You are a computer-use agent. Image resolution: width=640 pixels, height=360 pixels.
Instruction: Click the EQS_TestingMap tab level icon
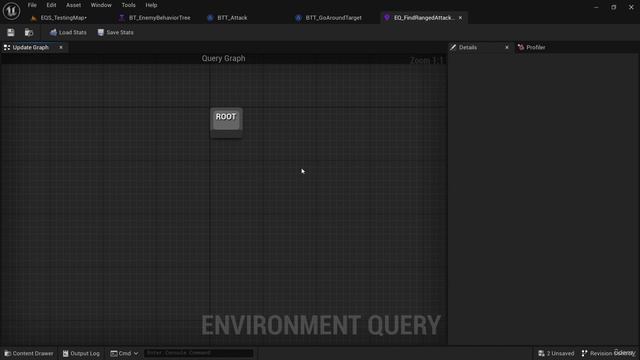34,18
